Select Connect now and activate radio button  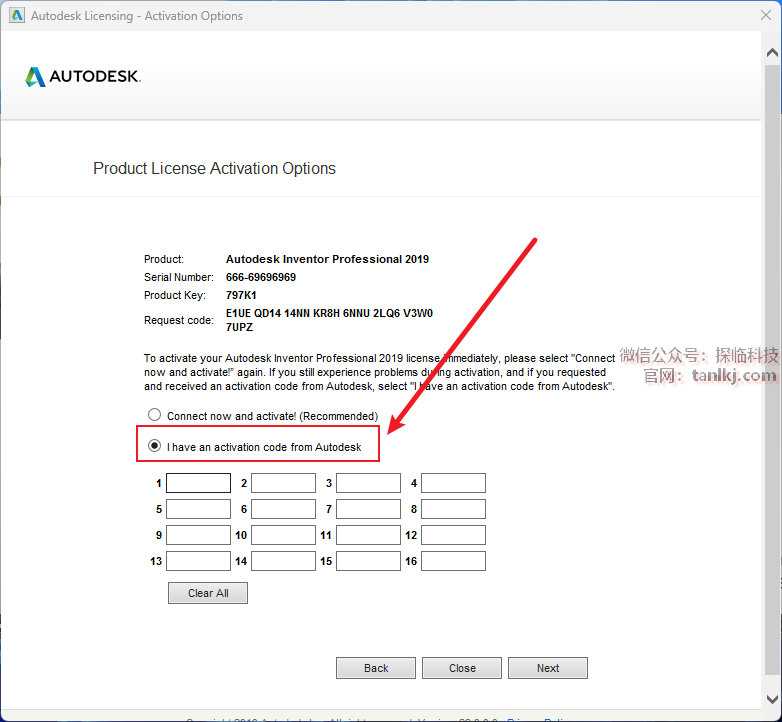pyautogui.click(x=155, y=415)
